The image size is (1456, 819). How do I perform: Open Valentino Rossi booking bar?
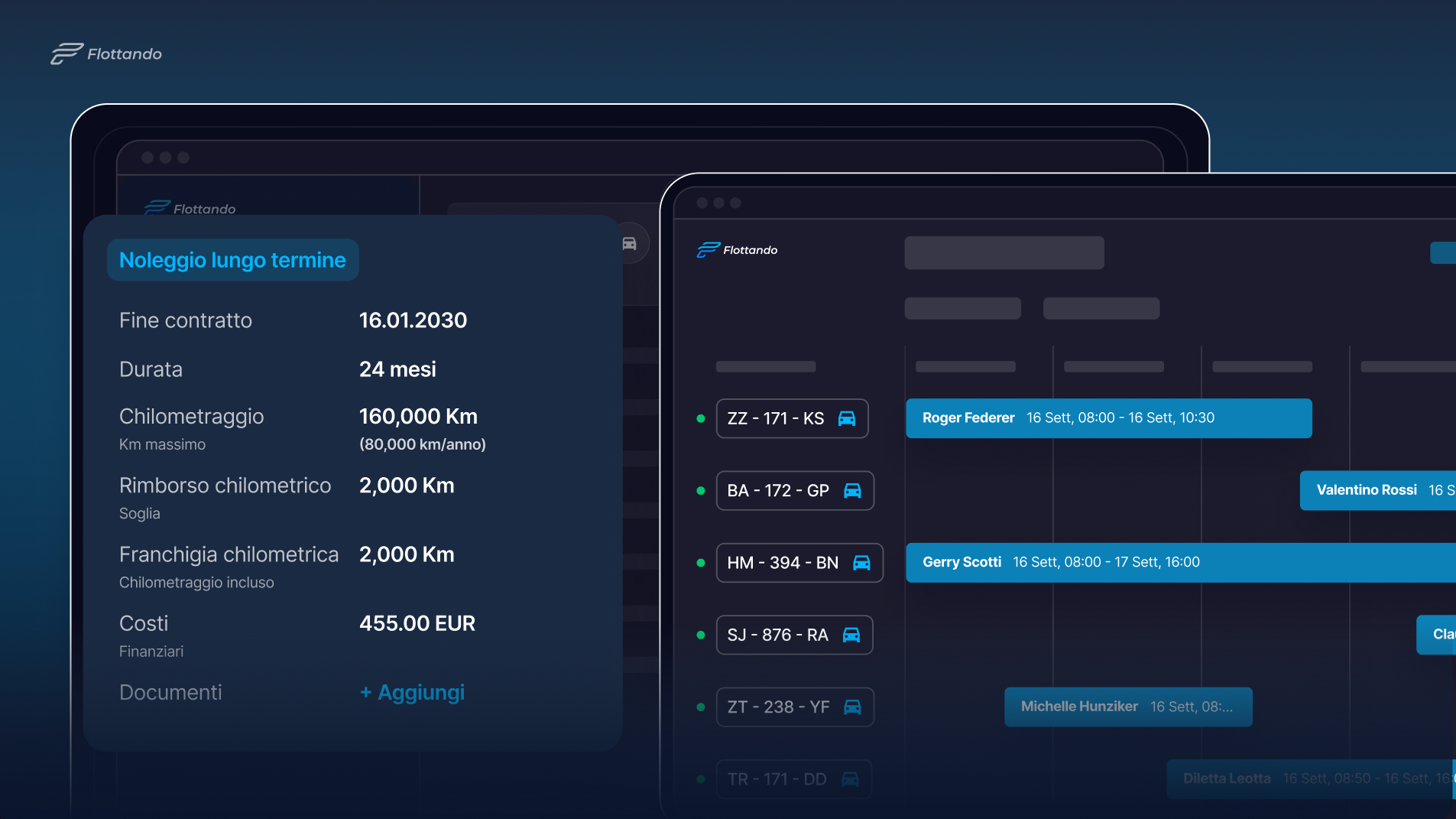click(x=1378, y=490)
